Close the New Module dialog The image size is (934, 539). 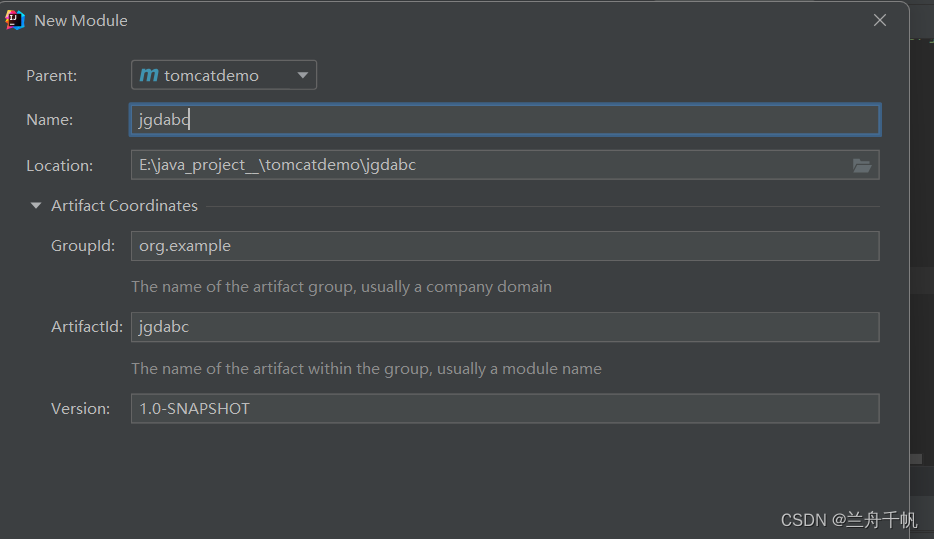(880, 20)
